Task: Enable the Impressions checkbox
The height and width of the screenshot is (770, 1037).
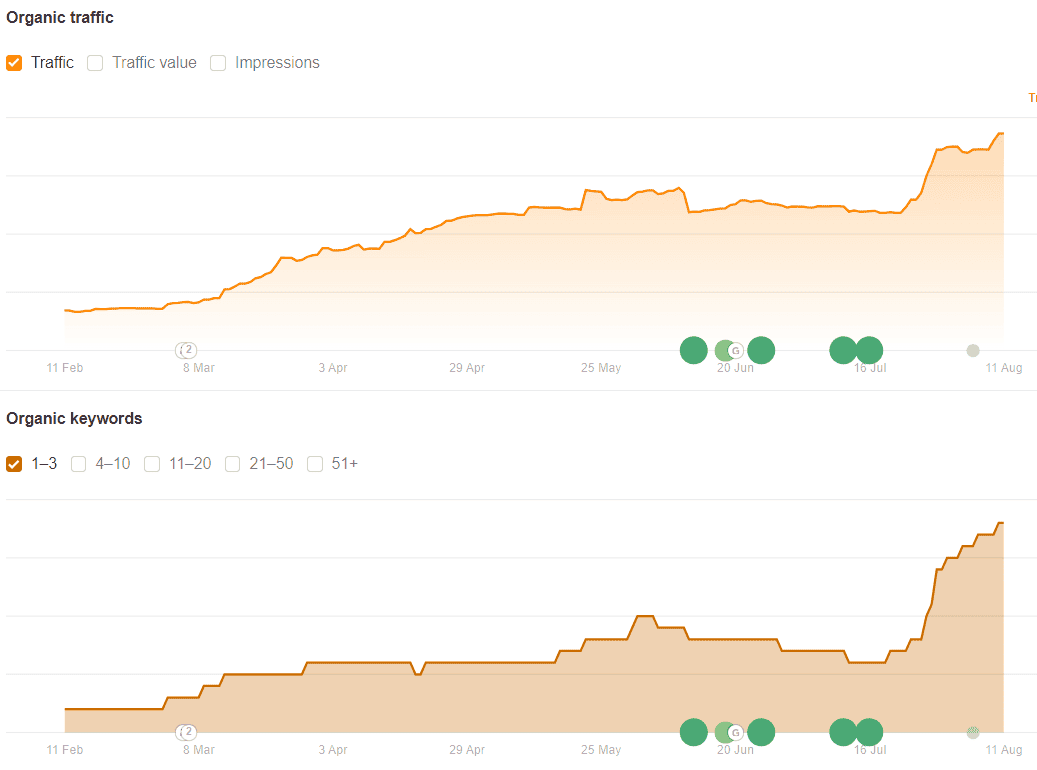Action: 218,63
